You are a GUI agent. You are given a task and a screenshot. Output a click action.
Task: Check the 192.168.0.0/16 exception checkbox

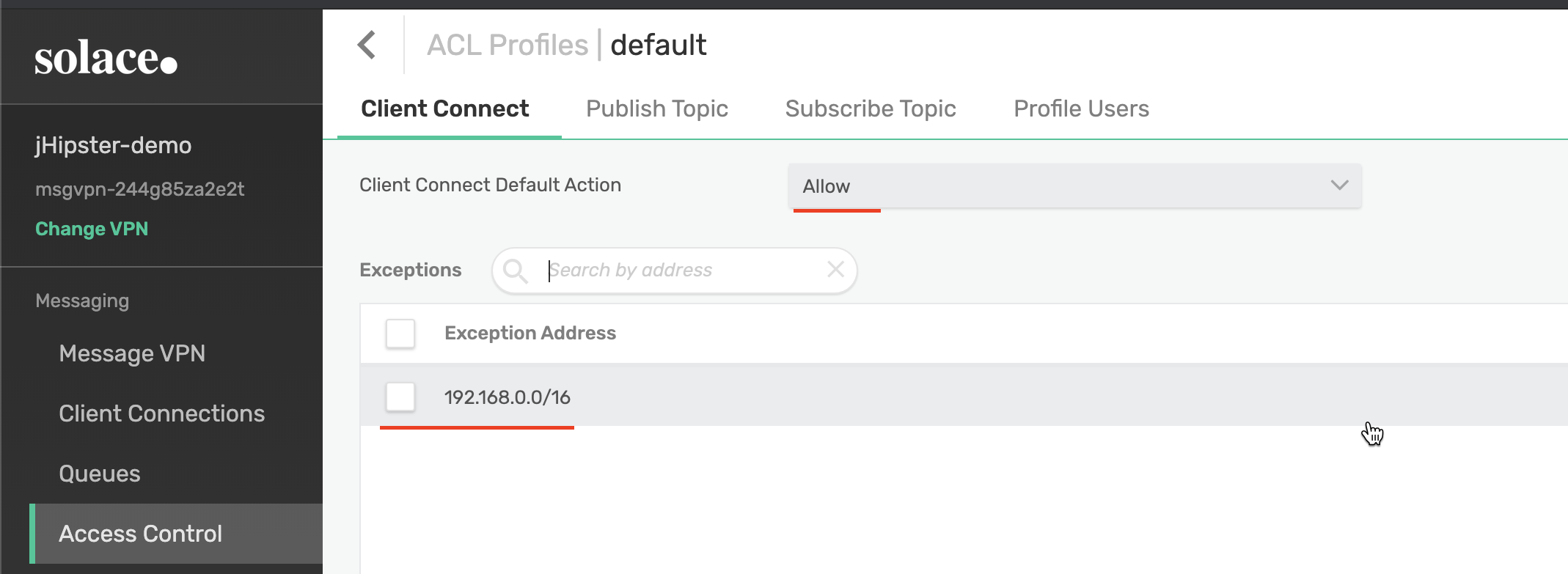(400, 397)
